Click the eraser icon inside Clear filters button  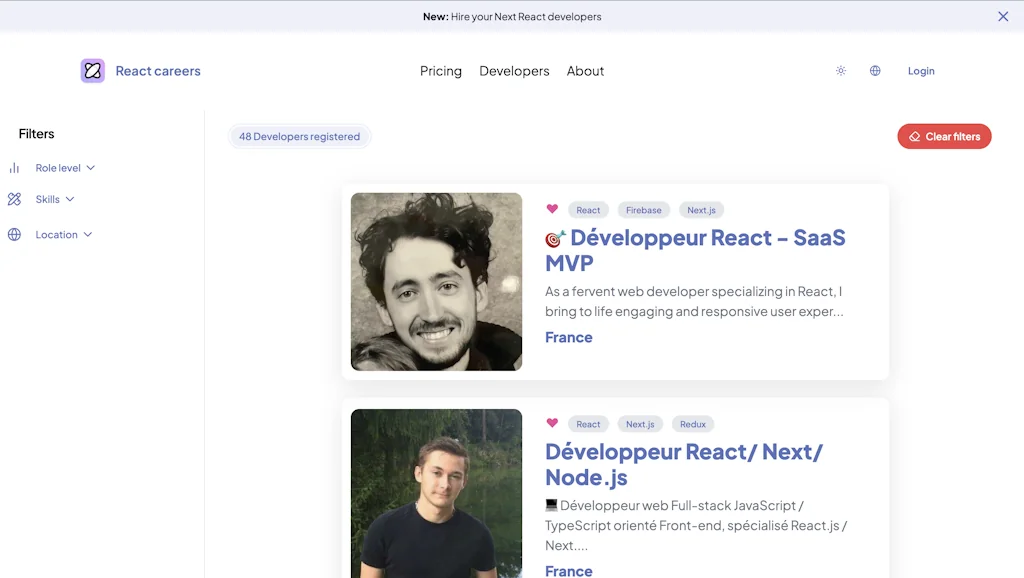(x=913, y=136)
